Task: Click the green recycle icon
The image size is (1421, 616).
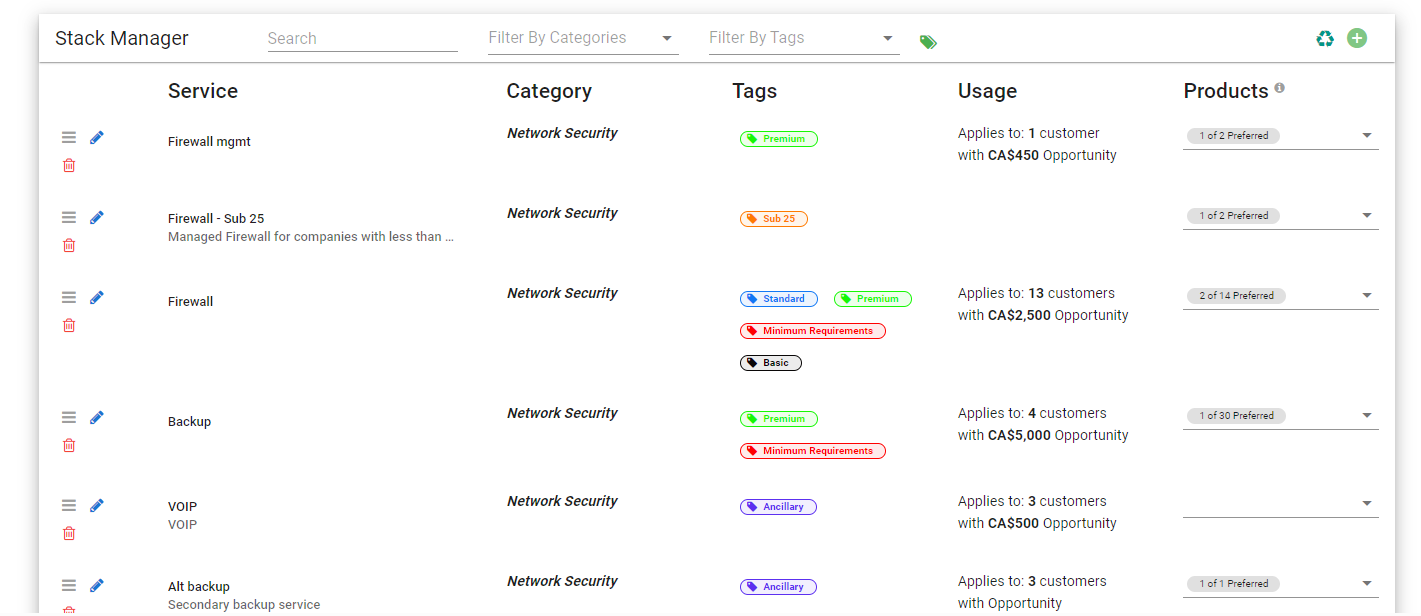Action: pos(1325,39)
